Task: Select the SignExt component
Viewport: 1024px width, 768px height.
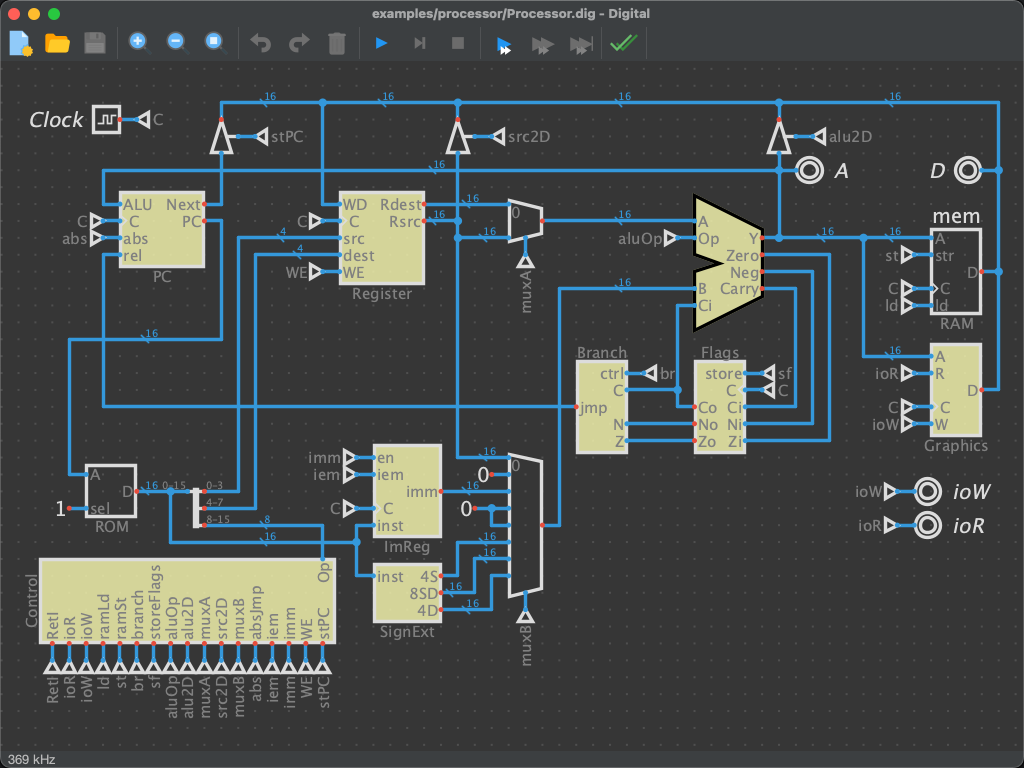Action: point(407,593)
